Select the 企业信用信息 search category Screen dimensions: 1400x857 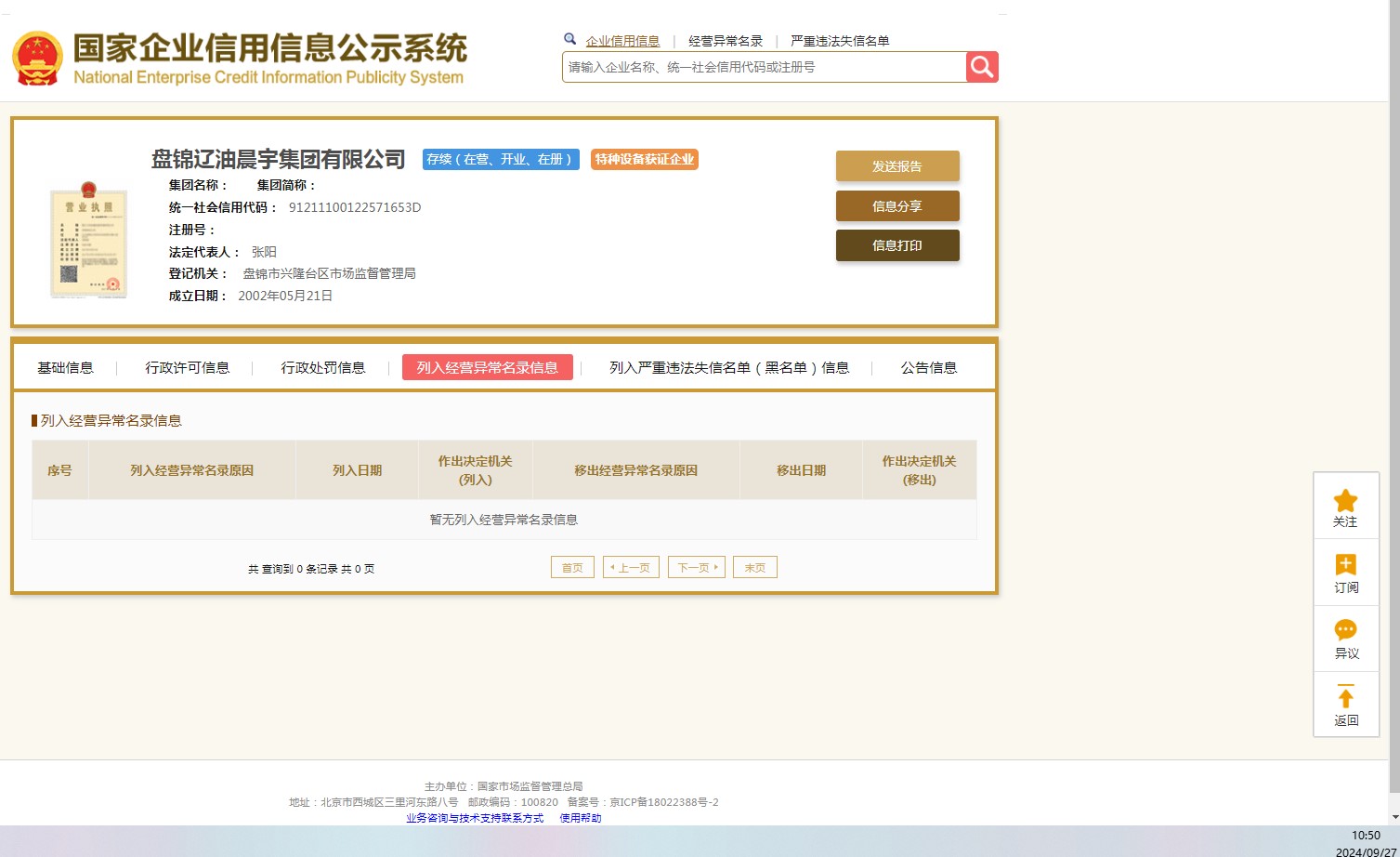(x=622, y=41)
